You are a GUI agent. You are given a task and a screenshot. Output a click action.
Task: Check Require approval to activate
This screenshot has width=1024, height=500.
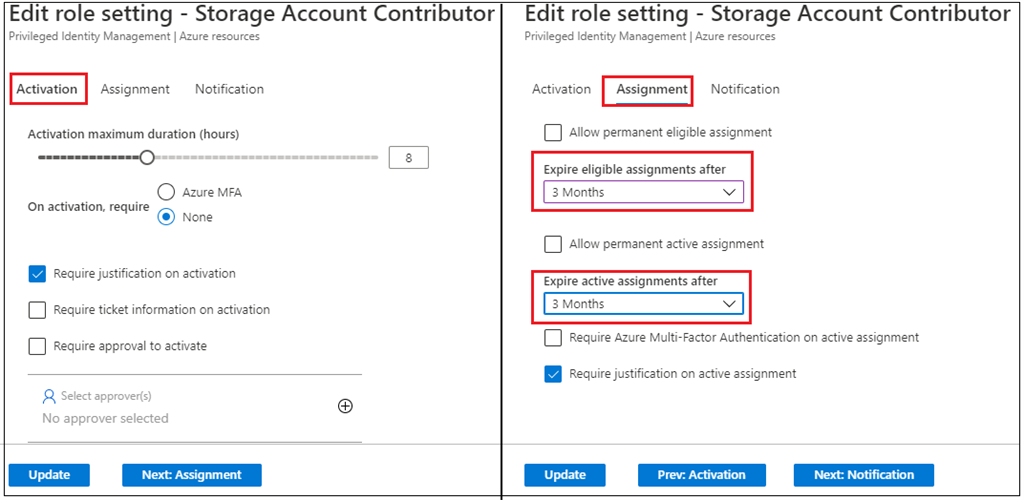pyautogui.click(x=37, y=346)
